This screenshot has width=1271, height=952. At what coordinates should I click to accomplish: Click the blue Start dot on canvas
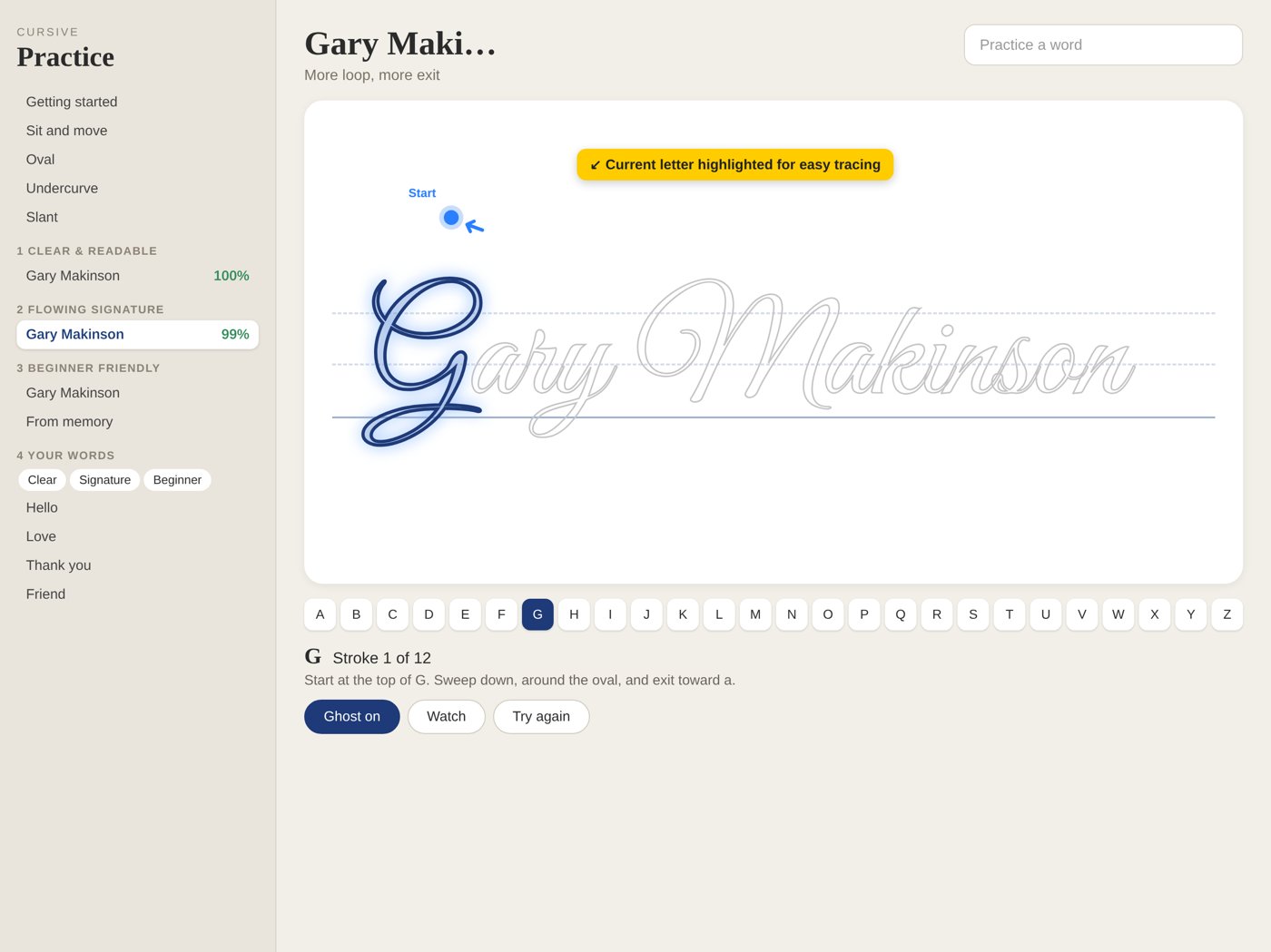pos(451,218)
